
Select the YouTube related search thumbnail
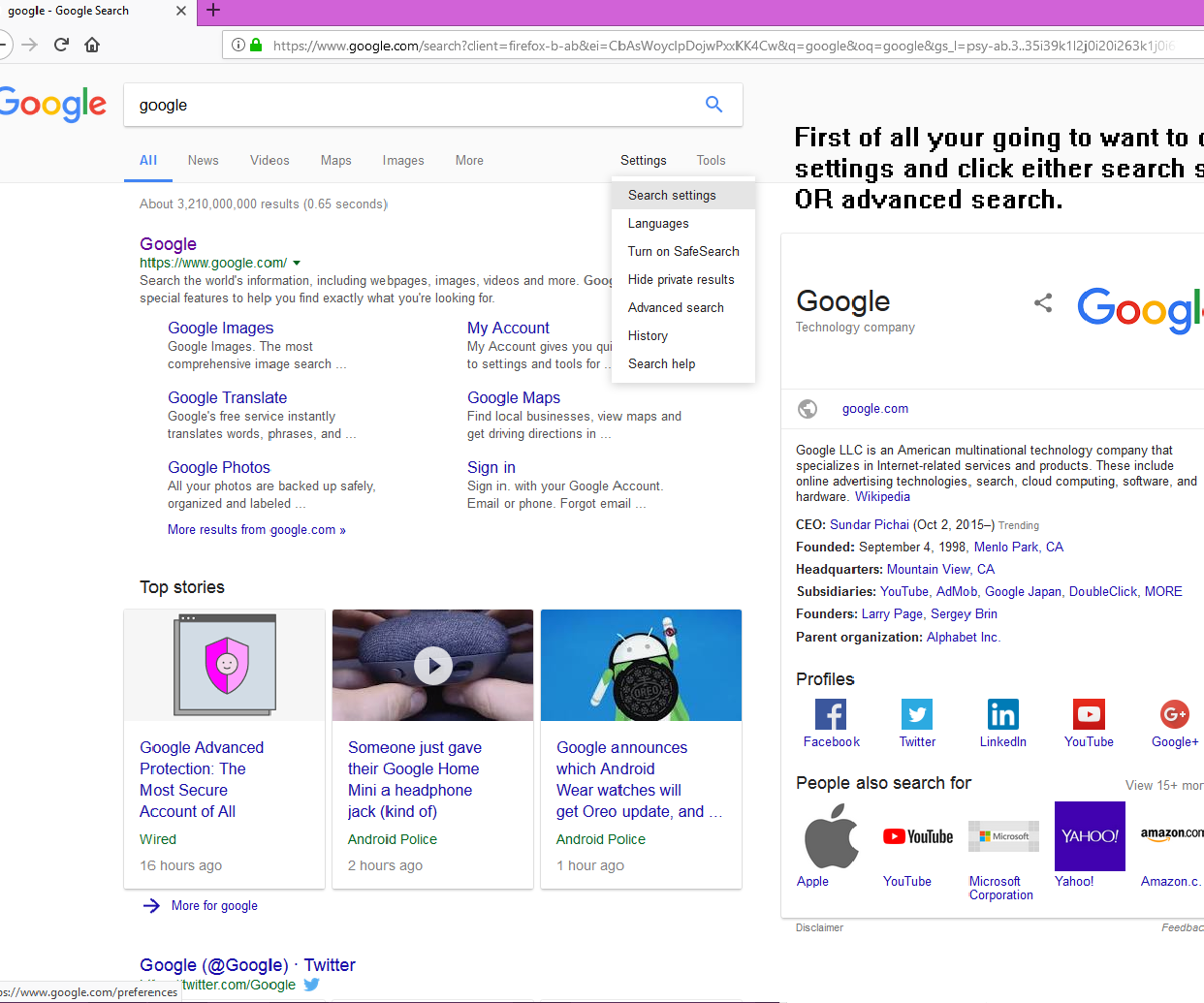point(917,835)
